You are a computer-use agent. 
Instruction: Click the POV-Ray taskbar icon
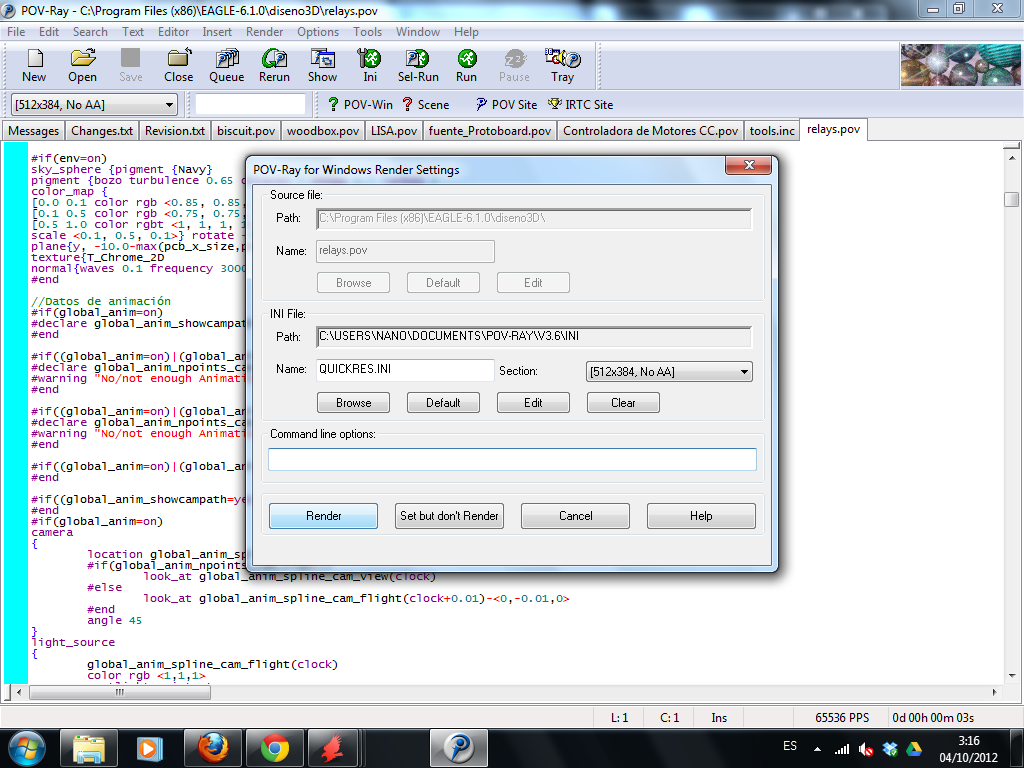(458, 748)
